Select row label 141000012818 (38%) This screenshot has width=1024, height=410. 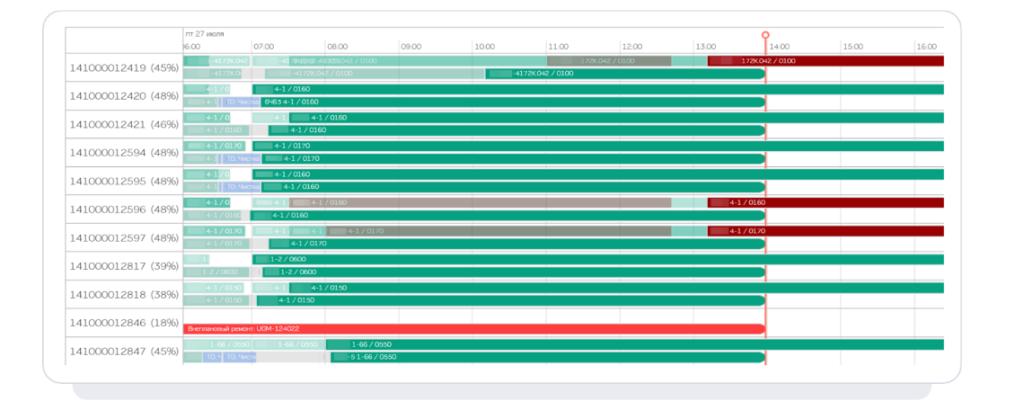click(124, 294)
